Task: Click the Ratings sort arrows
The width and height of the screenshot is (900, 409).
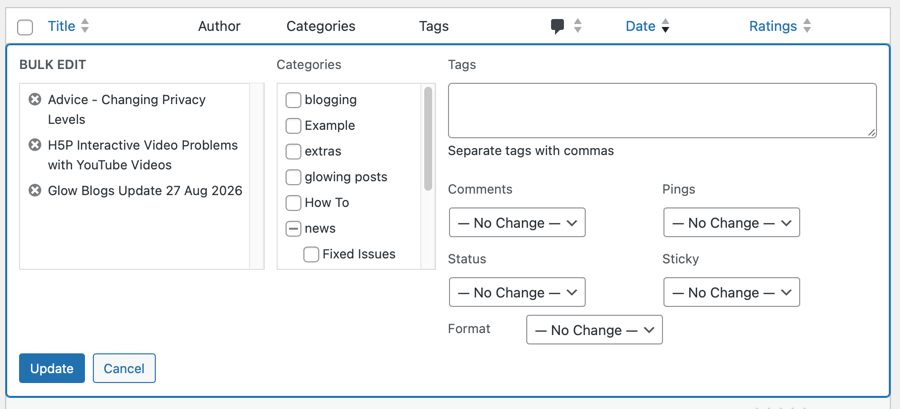Action: click(807, 26)
